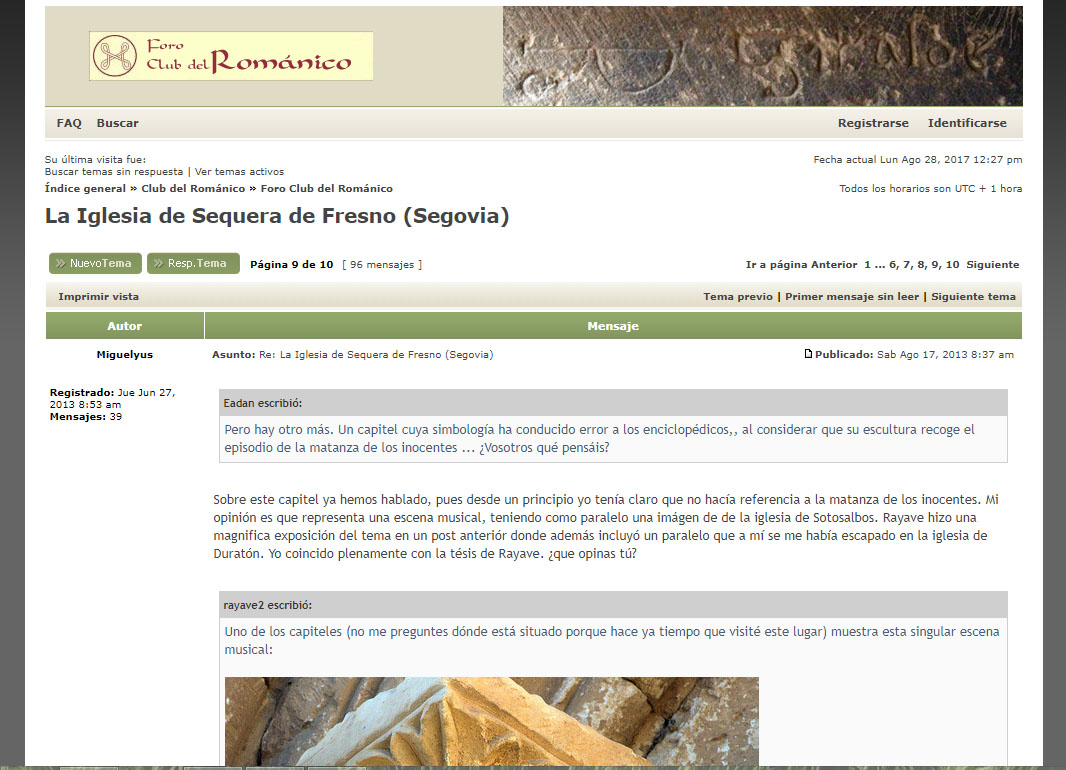Viewport: 1066px width, 770px height.
Task: Open the FAQ menu item
Action: (x=69, y=123)
